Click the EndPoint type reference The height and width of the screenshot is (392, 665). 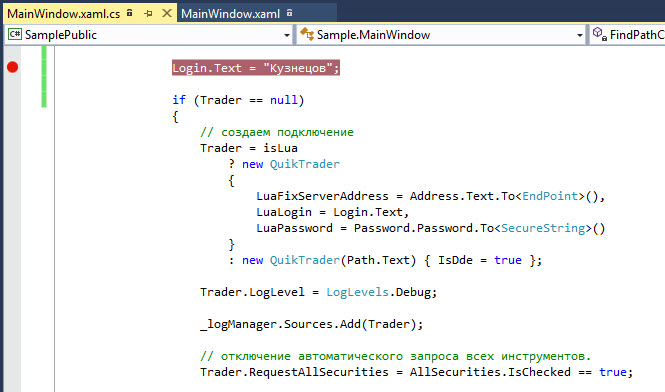coord(550,196)
